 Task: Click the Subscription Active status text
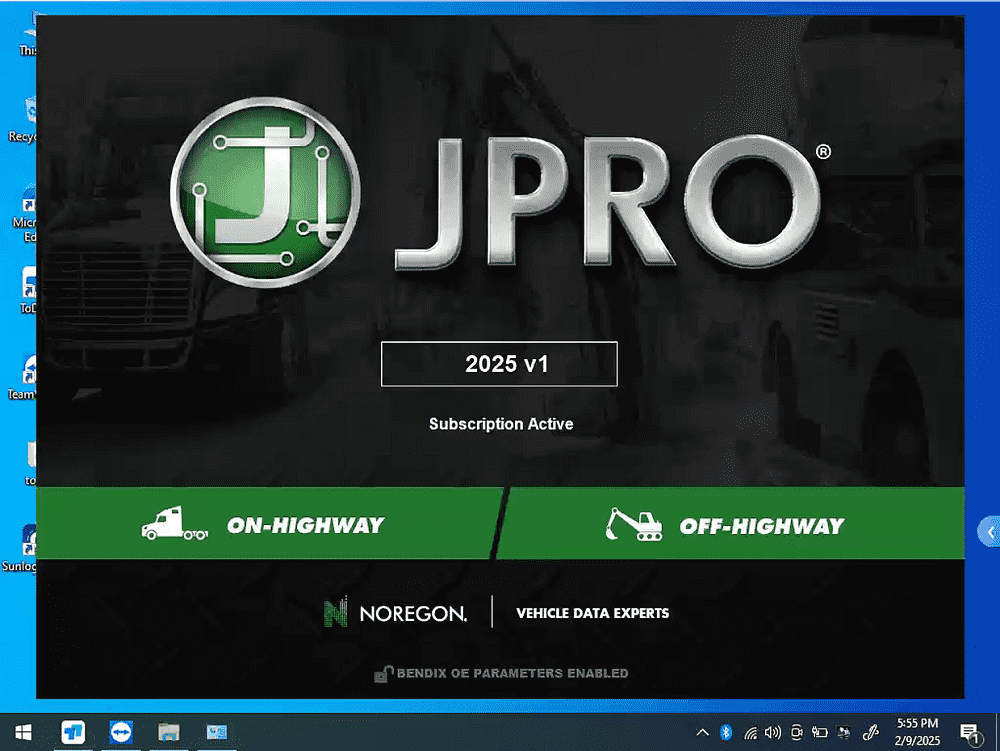coord(501,424)
